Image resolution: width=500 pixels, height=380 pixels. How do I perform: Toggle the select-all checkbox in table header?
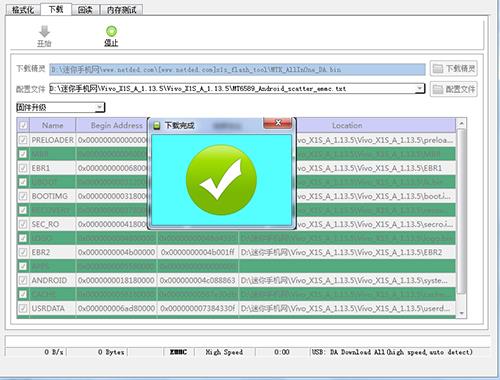coord(23,125)
